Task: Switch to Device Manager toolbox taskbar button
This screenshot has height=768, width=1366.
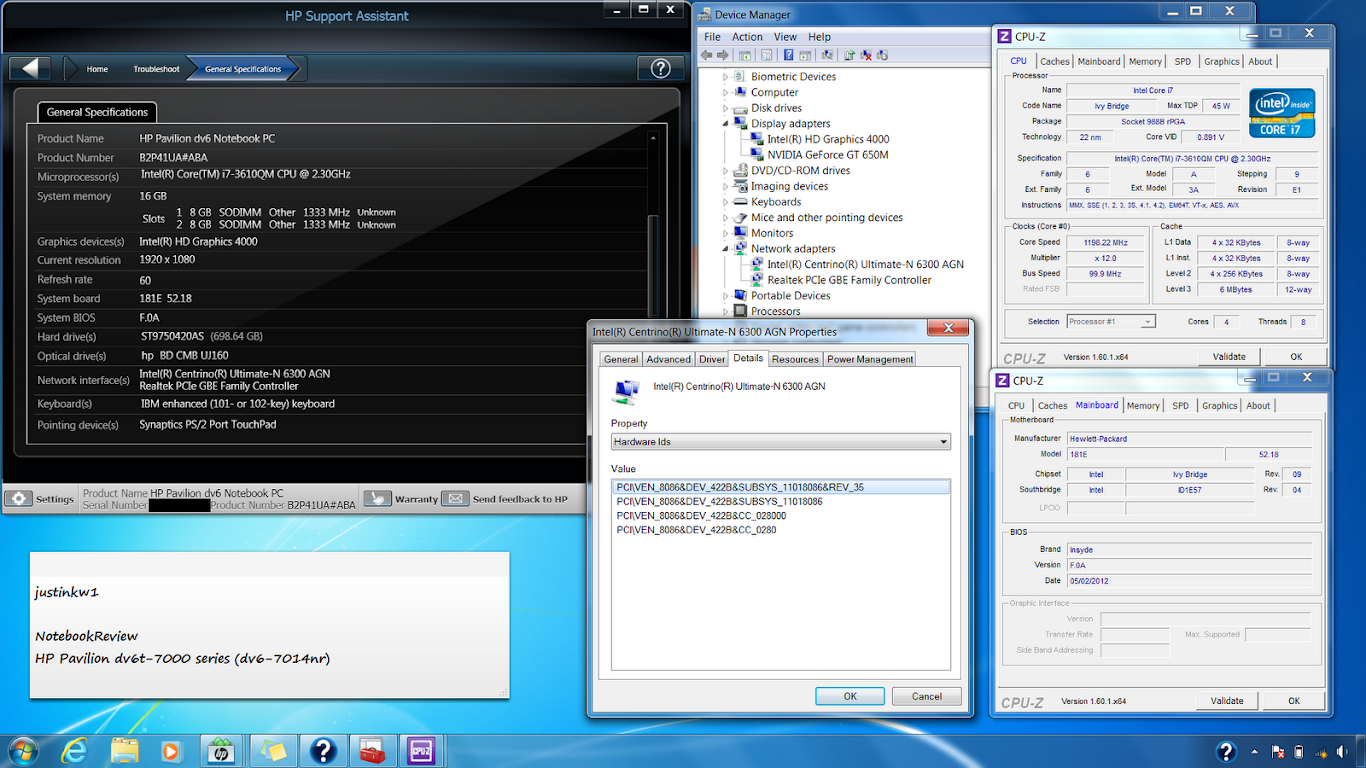Action: 371,750
